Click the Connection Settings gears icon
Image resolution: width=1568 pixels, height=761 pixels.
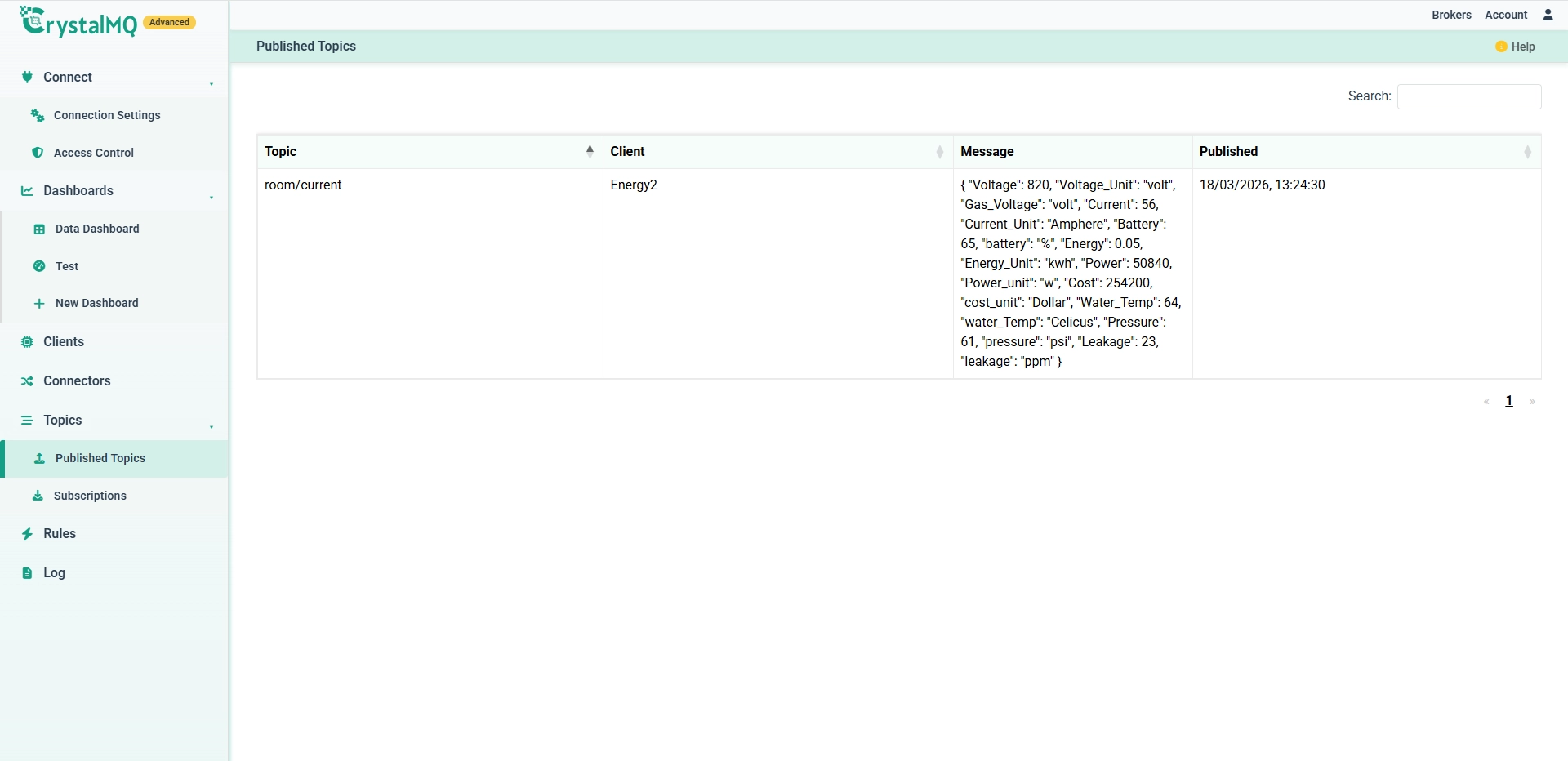point(38,115)
